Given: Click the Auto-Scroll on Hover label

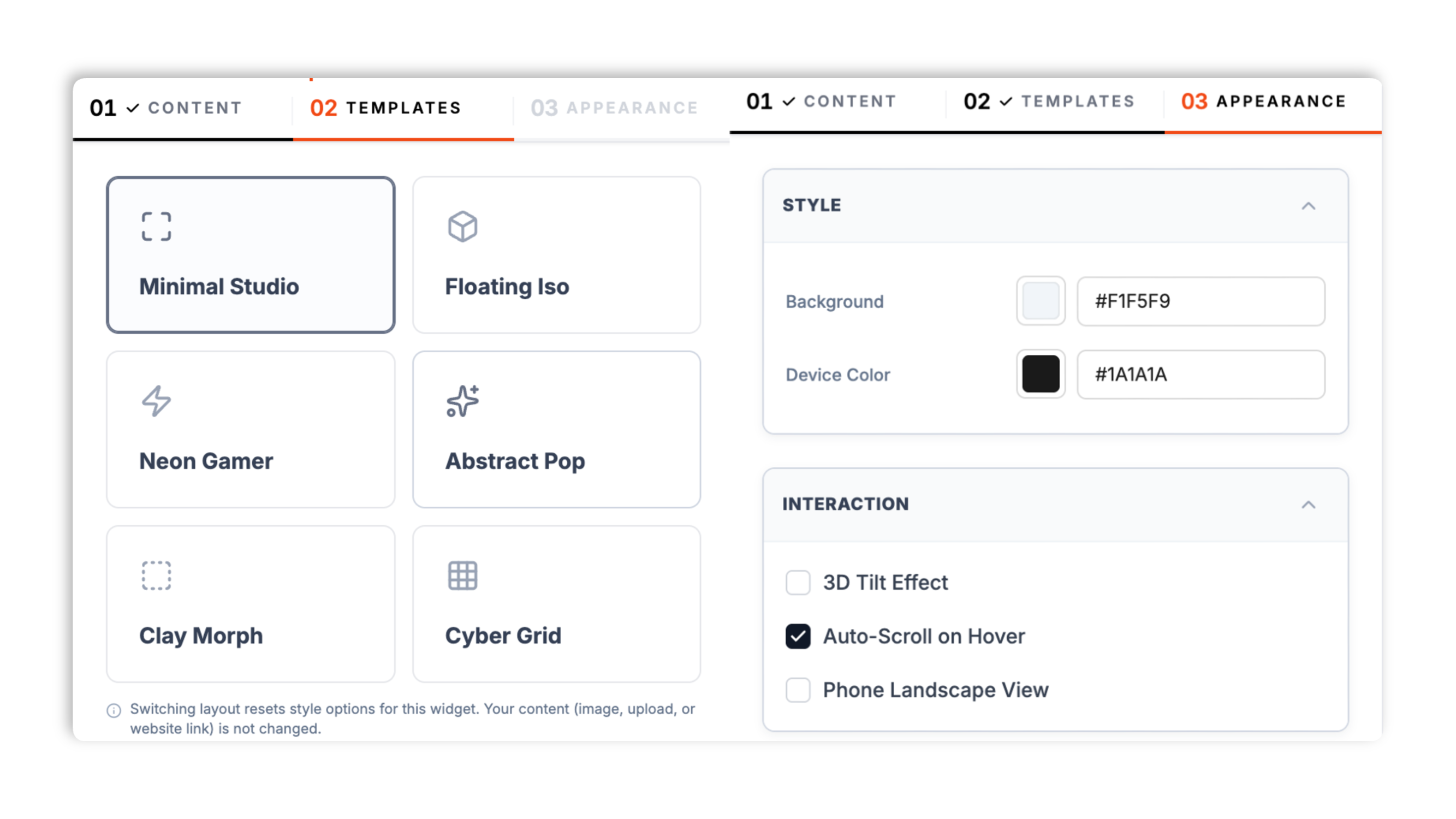Looking at the screenshot, I should [x=924, y=637].
